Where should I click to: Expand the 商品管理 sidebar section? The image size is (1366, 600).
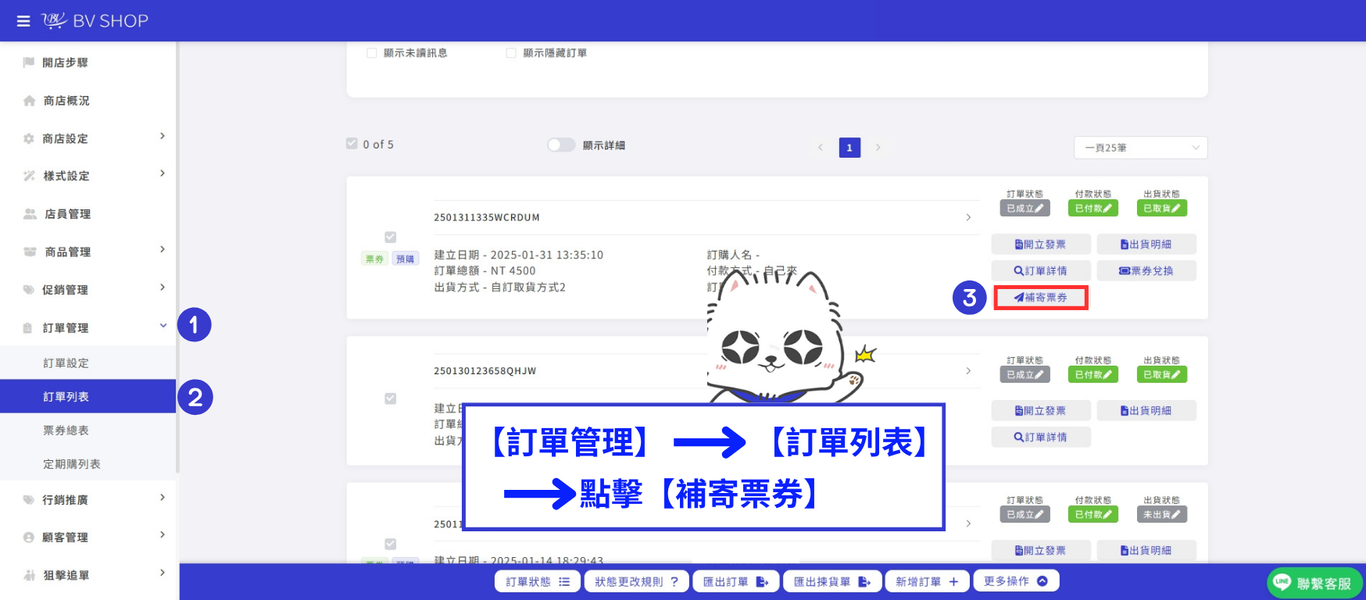(x=162, y=250)
